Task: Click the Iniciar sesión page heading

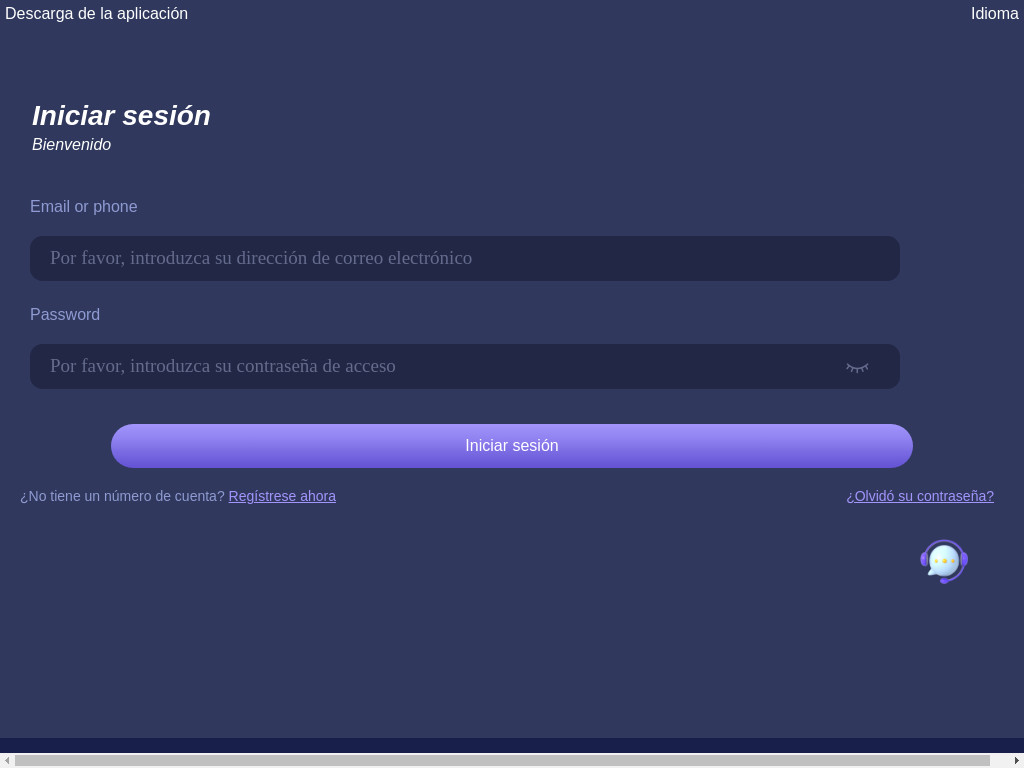Action: [121, 116]
